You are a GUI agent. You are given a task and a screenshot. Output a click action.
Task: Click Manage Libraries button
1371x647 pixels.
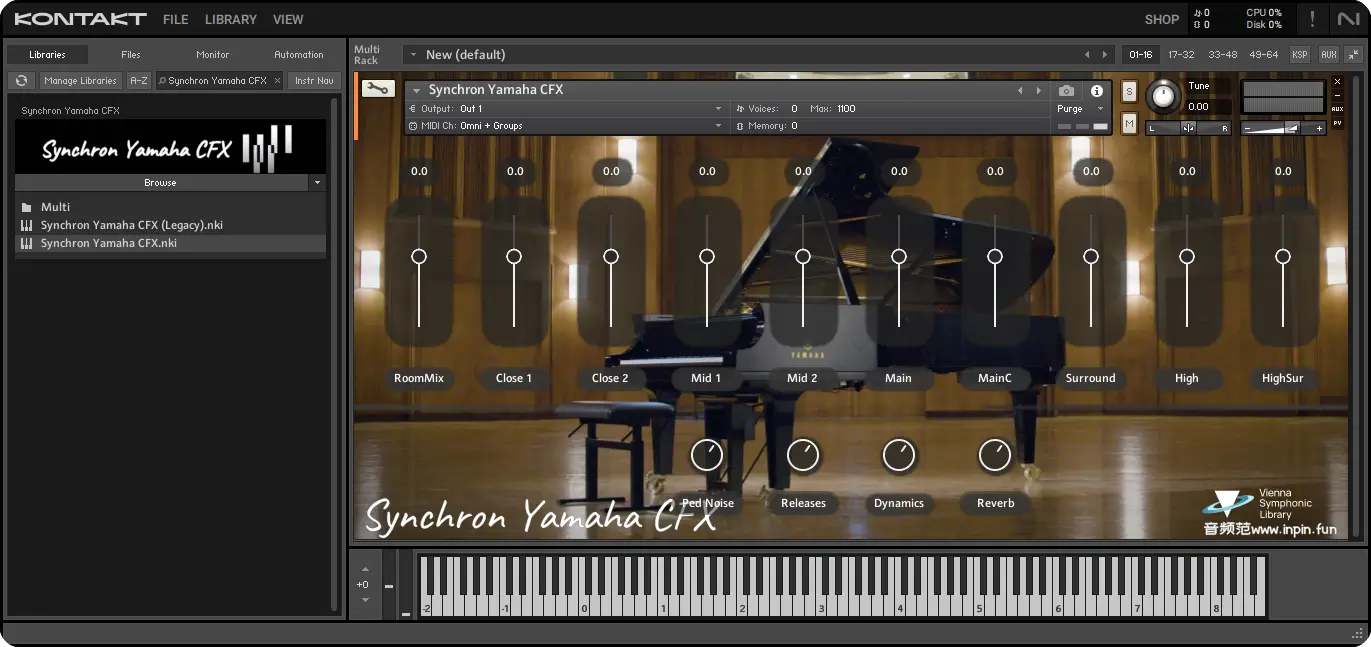[x=81, y=81]
